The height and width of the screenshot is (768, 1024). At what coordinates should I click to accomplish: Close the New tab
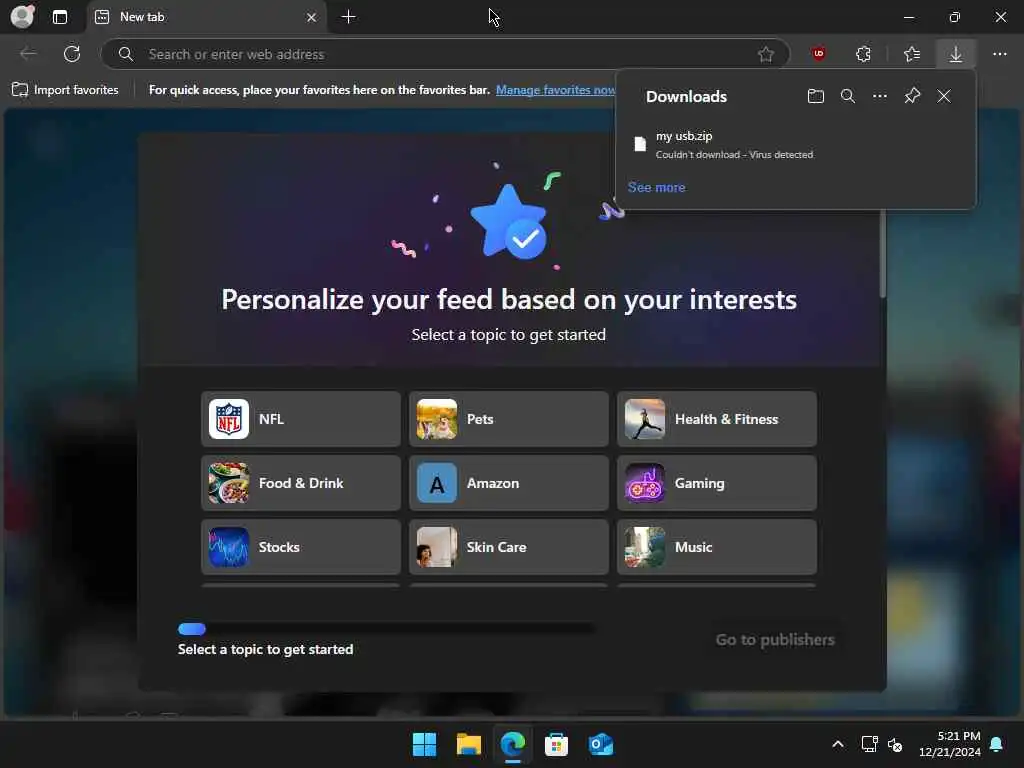pos(312,18)
